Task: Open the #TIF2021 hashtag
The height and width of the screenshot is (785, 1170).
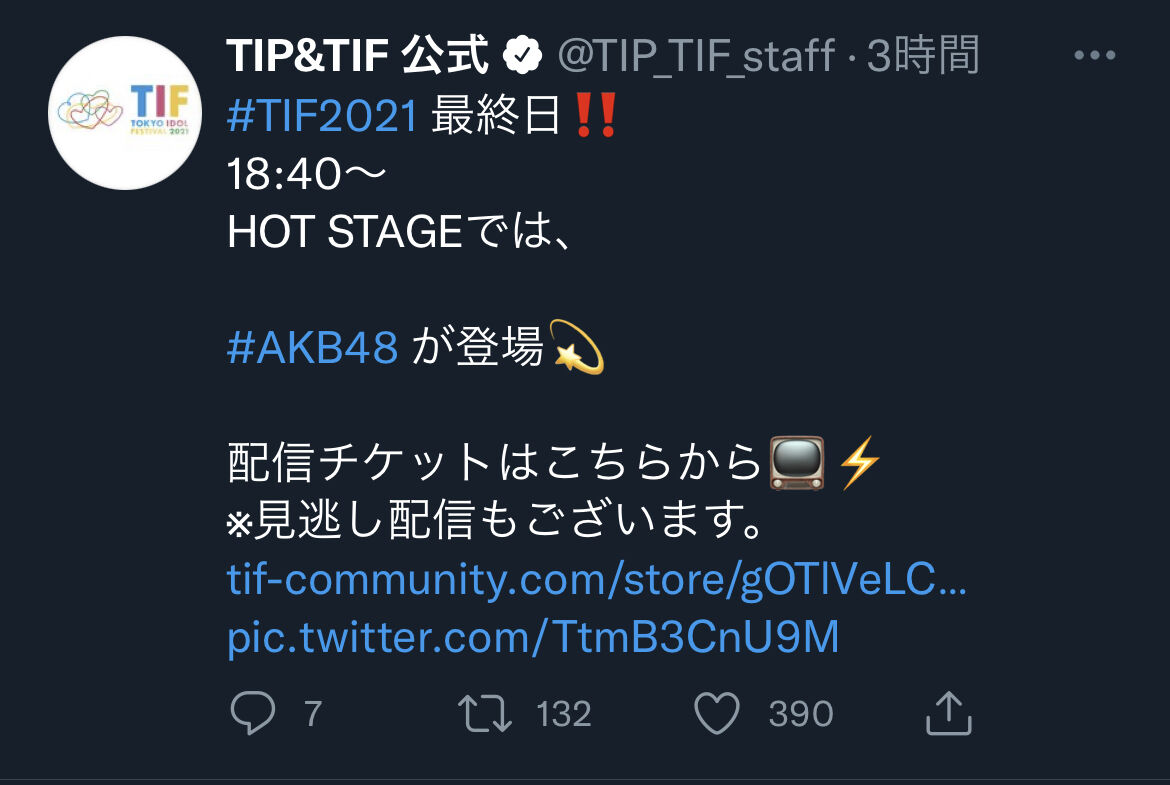Action: pos(322,116)
